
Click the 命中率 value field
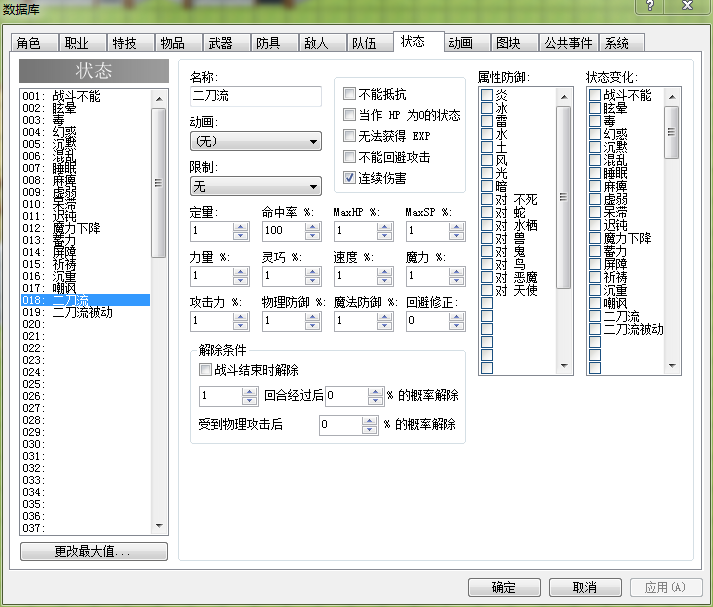tap(283, 231)
